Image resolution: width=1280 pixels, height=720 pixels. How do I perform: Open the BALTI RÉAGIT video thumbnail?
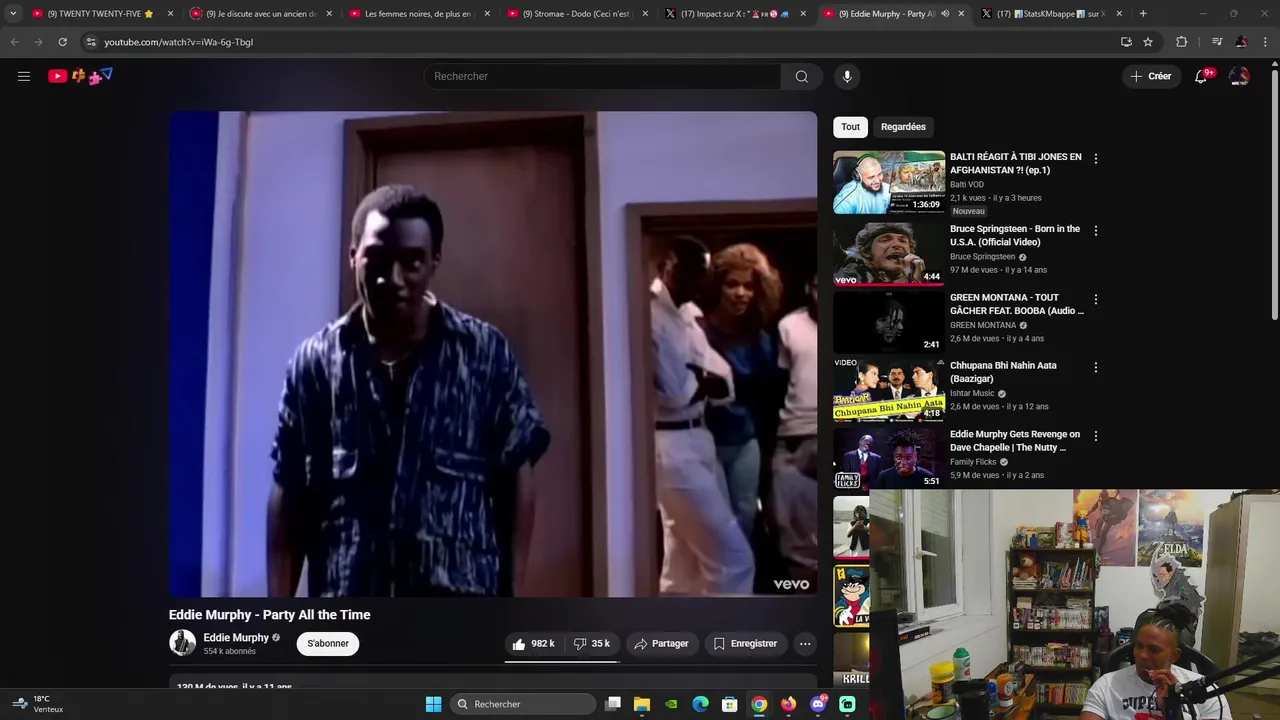pos(889,182)
